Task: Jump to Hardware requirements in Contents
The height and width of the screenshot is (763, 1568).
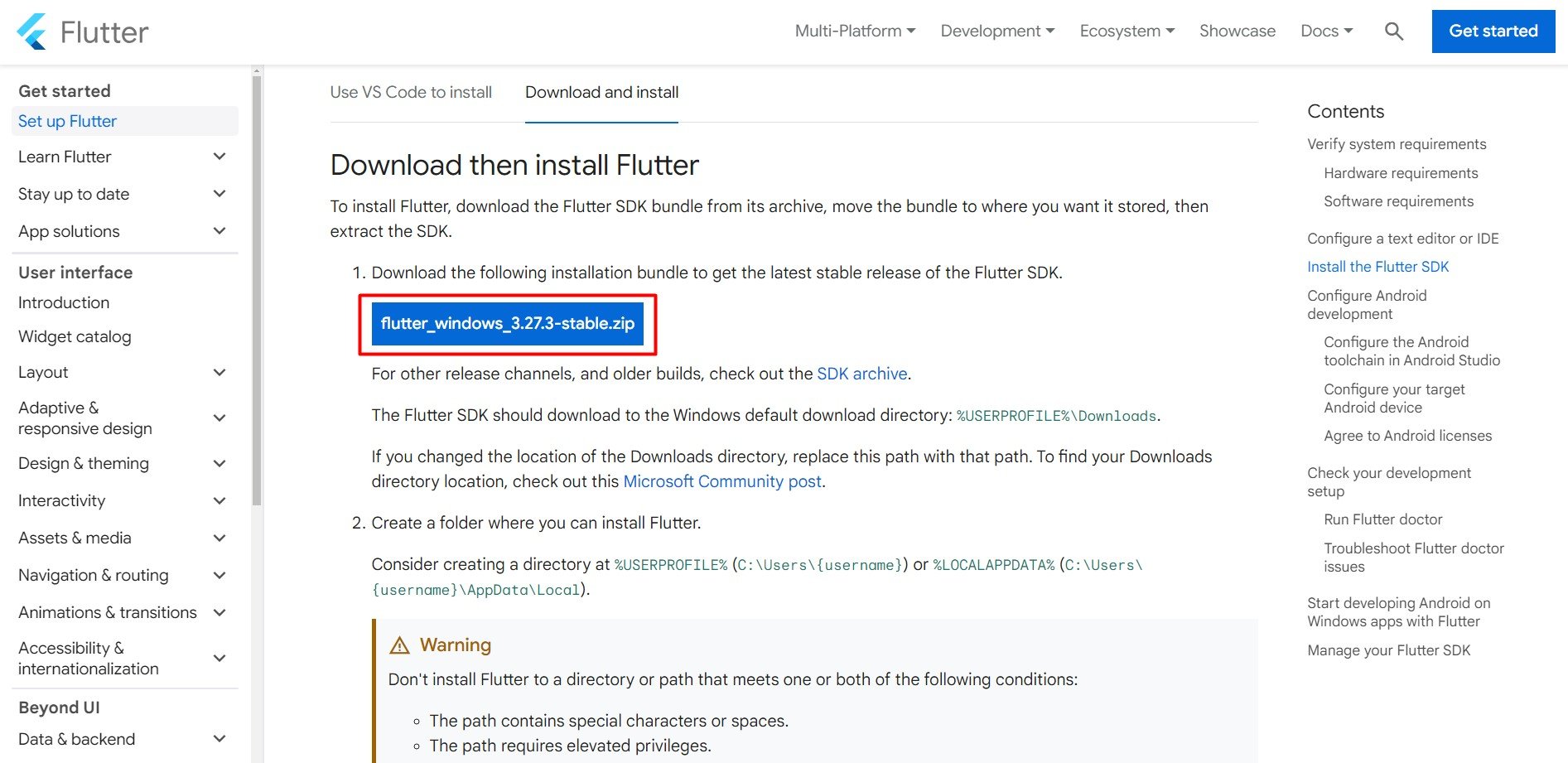Action: coord(1401,173)
